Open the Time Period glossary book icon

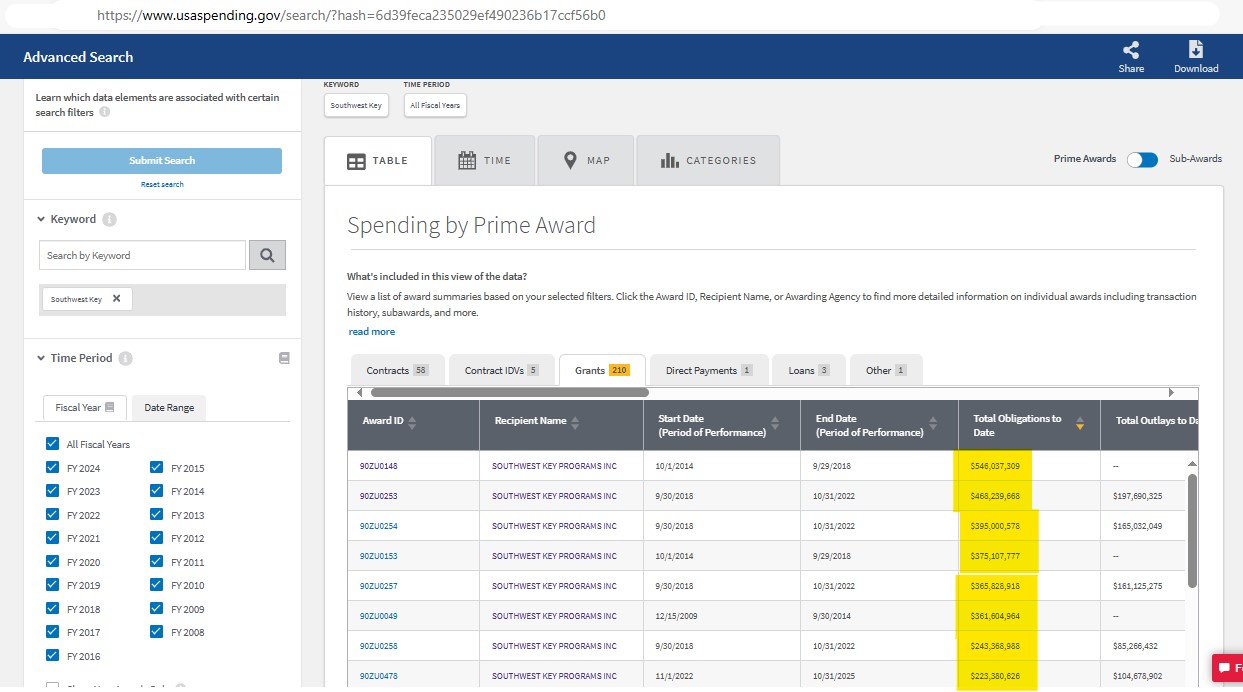[x=284, y=358]
